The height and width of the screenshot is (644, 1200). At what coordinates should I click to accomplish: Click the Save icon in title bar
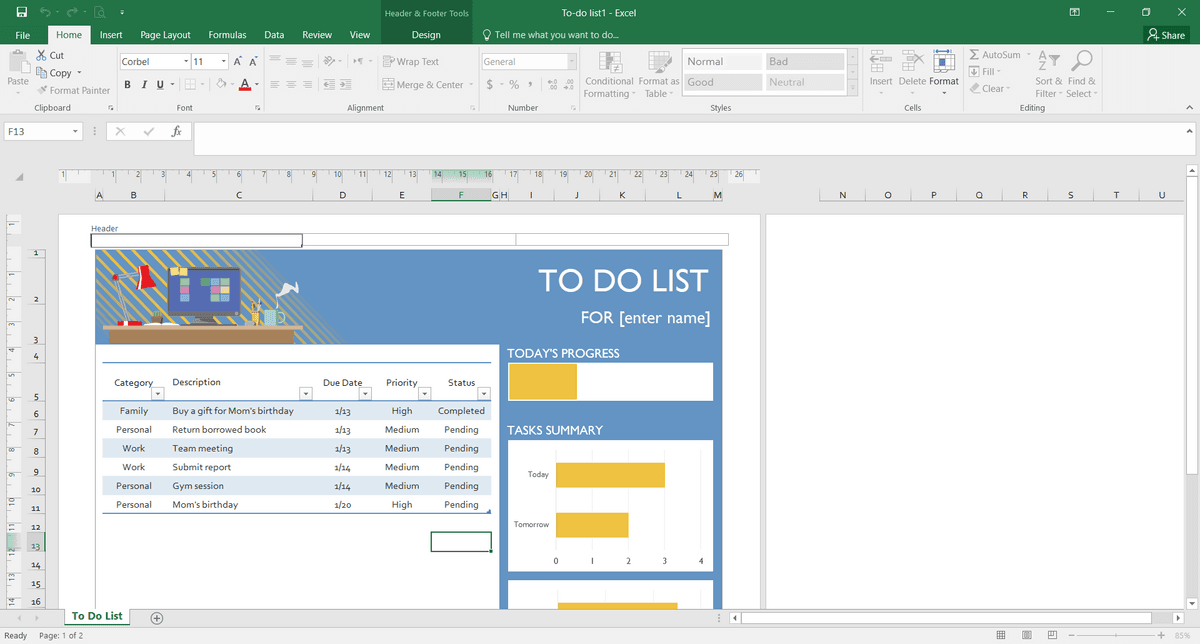(21, 13)
